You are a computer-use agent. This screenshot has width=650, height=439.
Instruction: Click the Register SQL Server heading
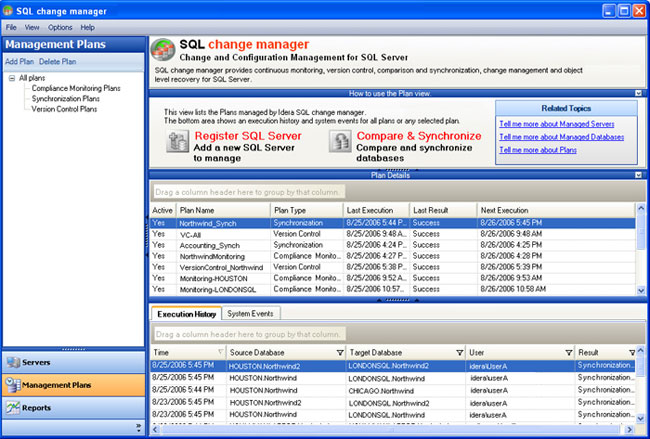click(248, 136)
